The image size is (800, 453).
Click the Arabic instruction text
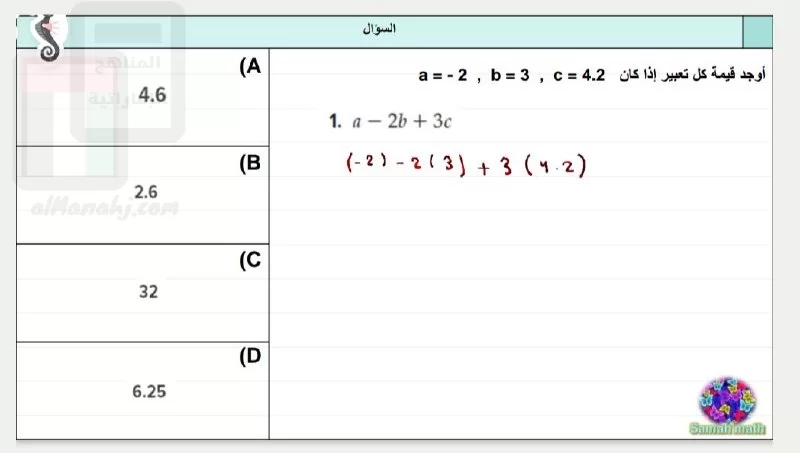pyautogui.click(x=692, y=74)
